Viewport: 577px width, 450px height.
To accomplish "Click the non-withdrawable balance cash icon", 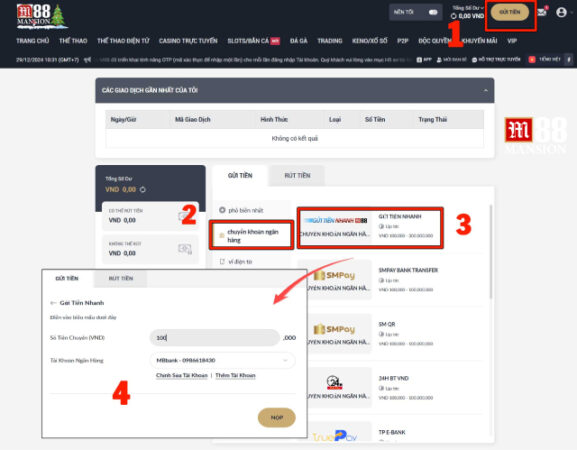I will pos(185,249).
